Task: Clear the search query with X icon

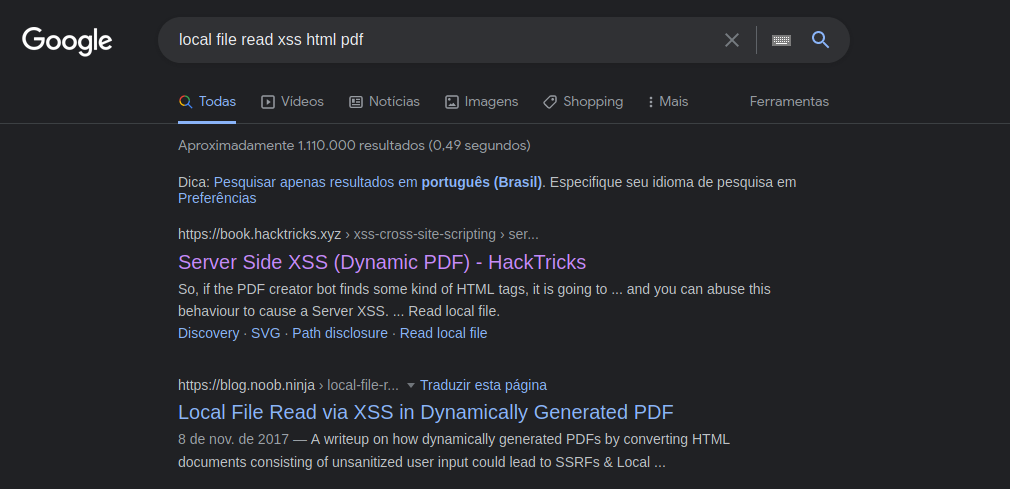Action: pos(732,40)
